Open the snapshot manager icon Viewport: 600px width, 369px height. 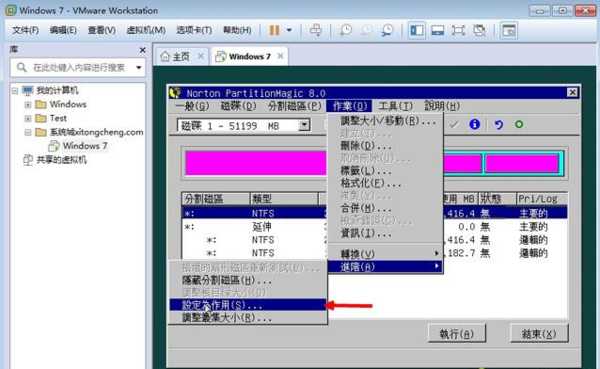pos(387,30)
